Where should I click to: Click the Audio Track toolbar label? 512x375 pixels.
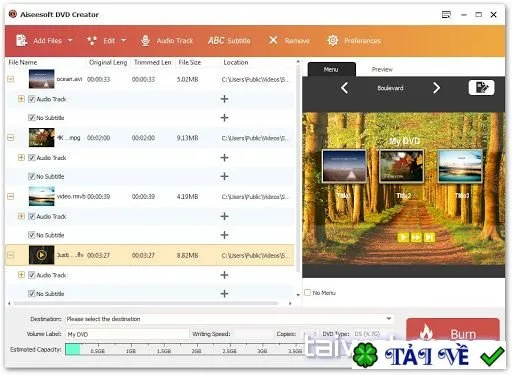coord(175,41)
